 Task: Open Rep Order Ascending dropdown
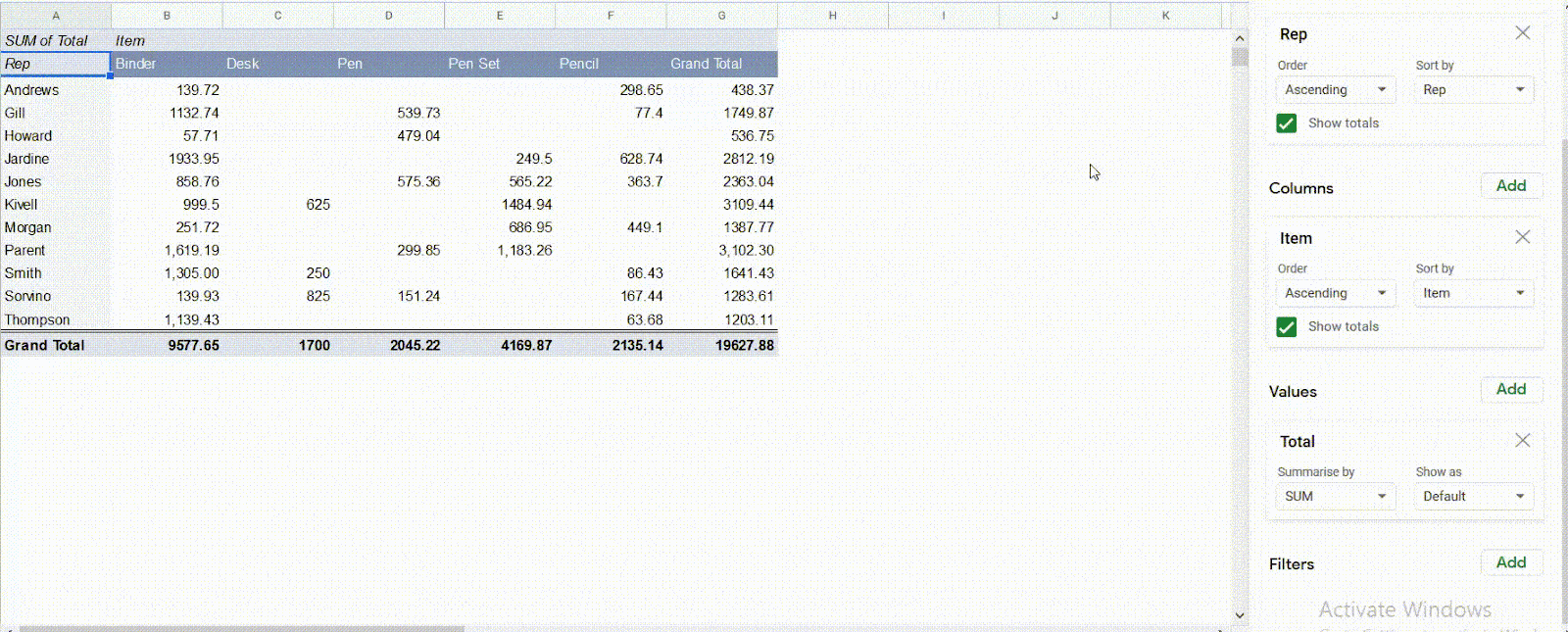1336,90
